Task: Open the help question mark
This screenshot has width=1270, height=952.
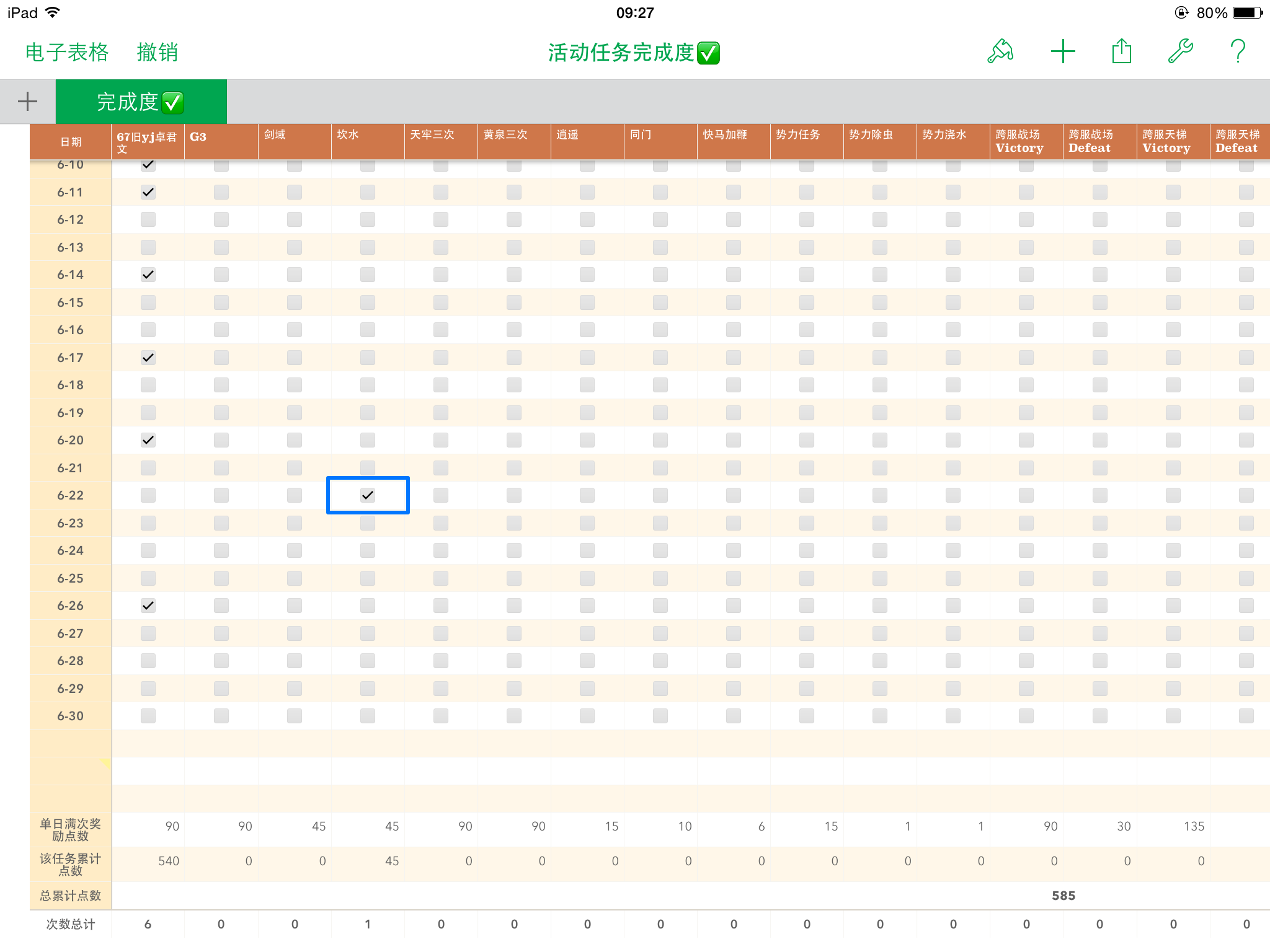Action: pyautogui.click(x=1238, y=51)
